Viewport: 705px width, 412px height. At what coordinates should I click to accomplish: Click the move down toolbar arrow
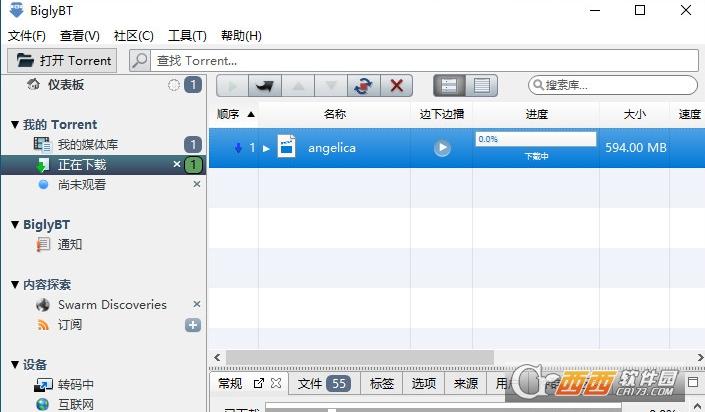point(331,85)
